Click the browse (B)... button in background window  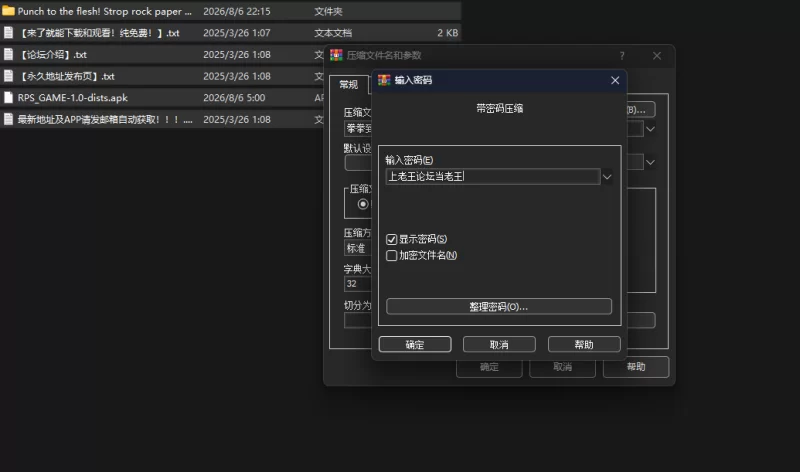pyautogui.click(x=640, y=110)
